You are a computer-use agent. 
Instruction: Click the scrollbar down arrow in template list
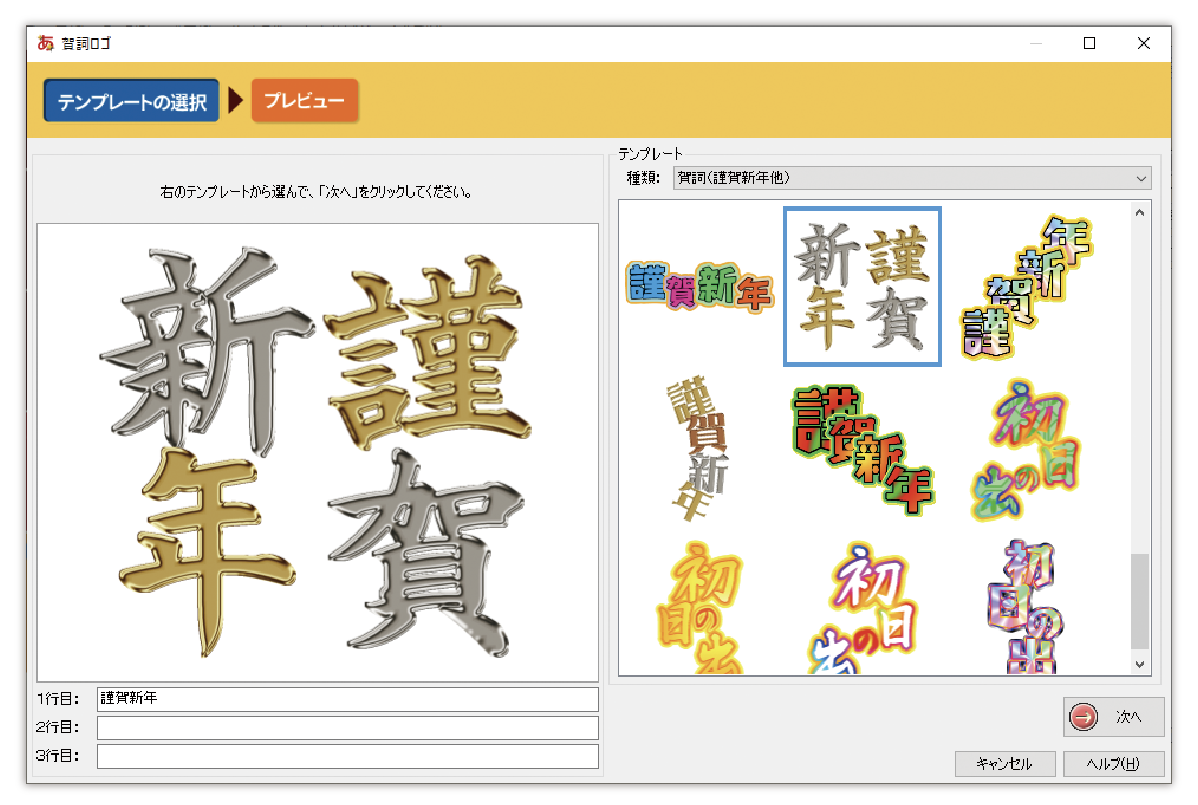[x=1140, y=663]
